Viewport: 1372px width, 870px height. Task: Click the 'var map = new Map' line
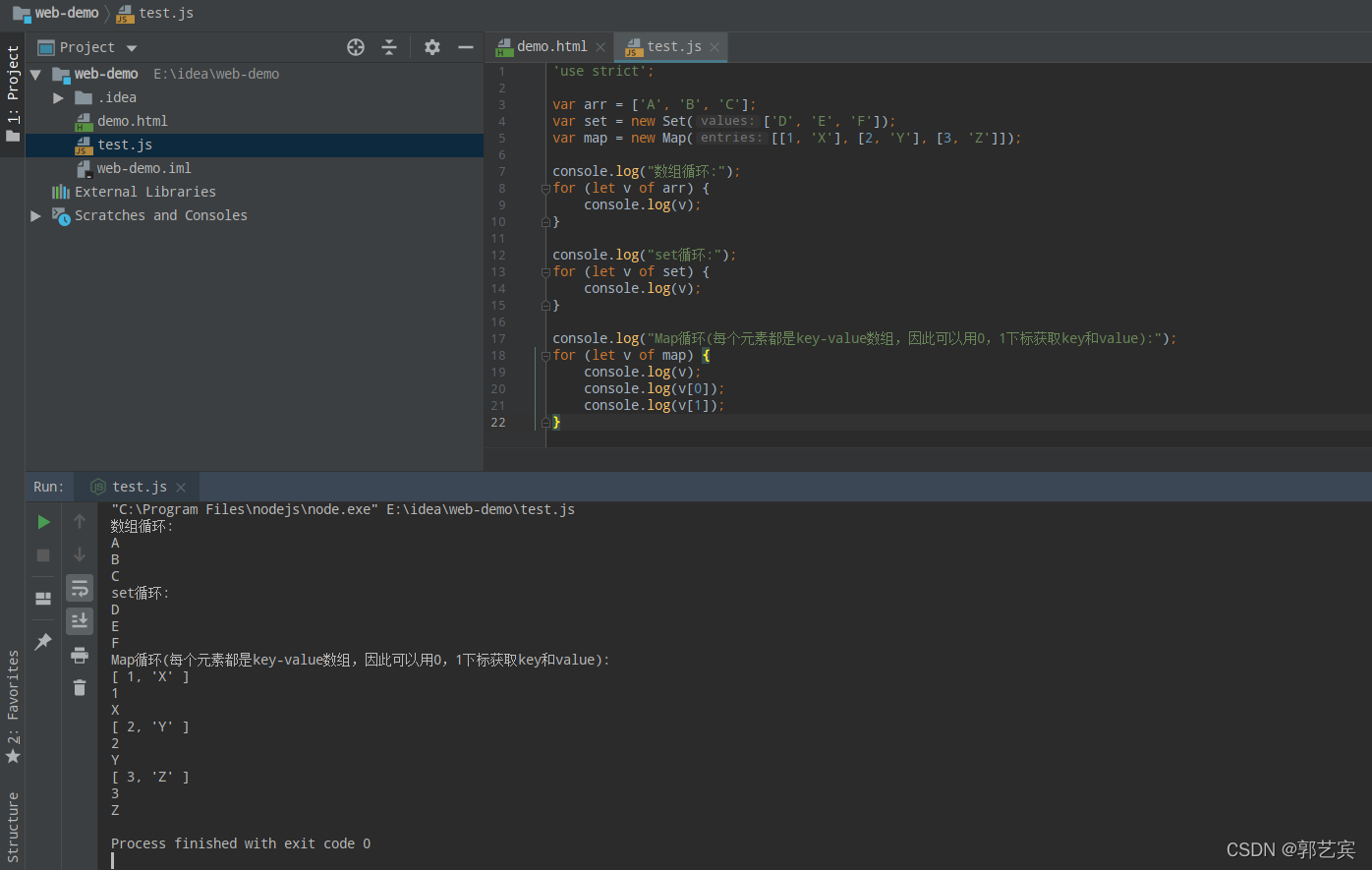click(x=787, y=138)
